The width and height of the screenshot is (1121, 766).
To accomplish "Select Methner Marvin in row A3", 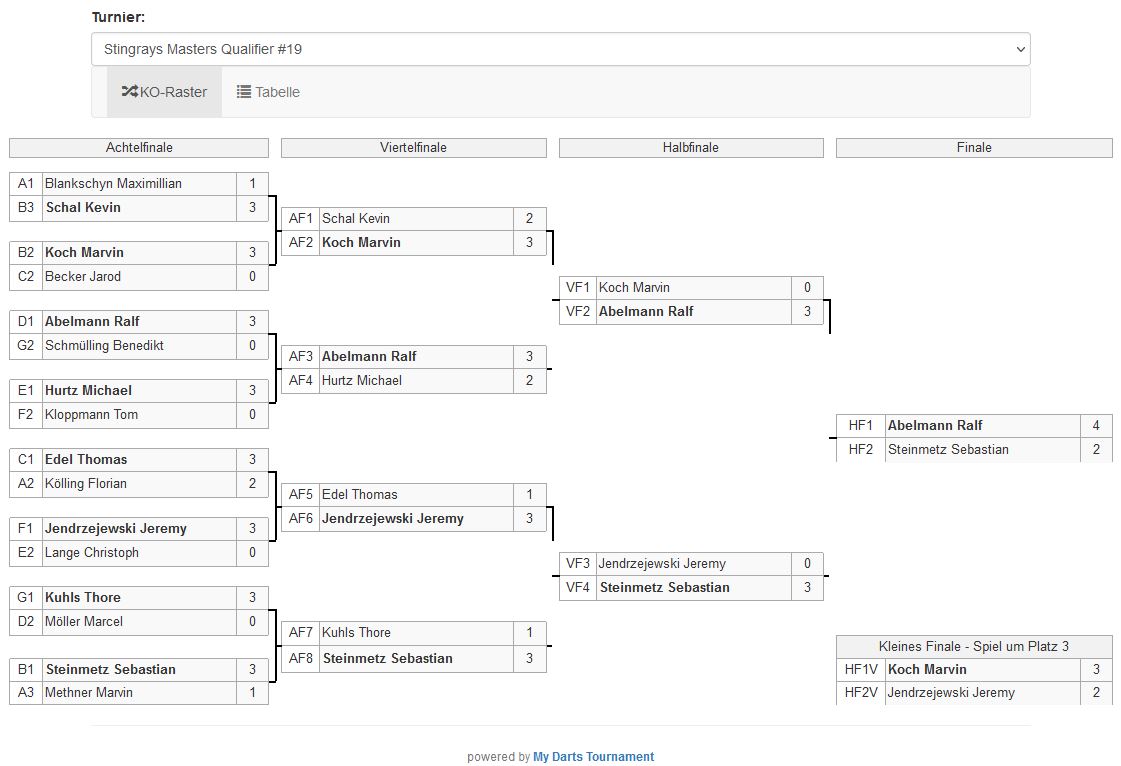I will [89, 693].
